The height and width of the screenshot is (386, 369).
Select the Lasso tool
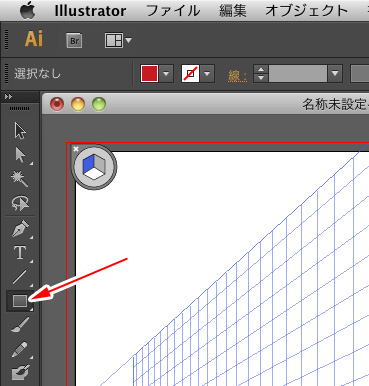click(20, 203)
